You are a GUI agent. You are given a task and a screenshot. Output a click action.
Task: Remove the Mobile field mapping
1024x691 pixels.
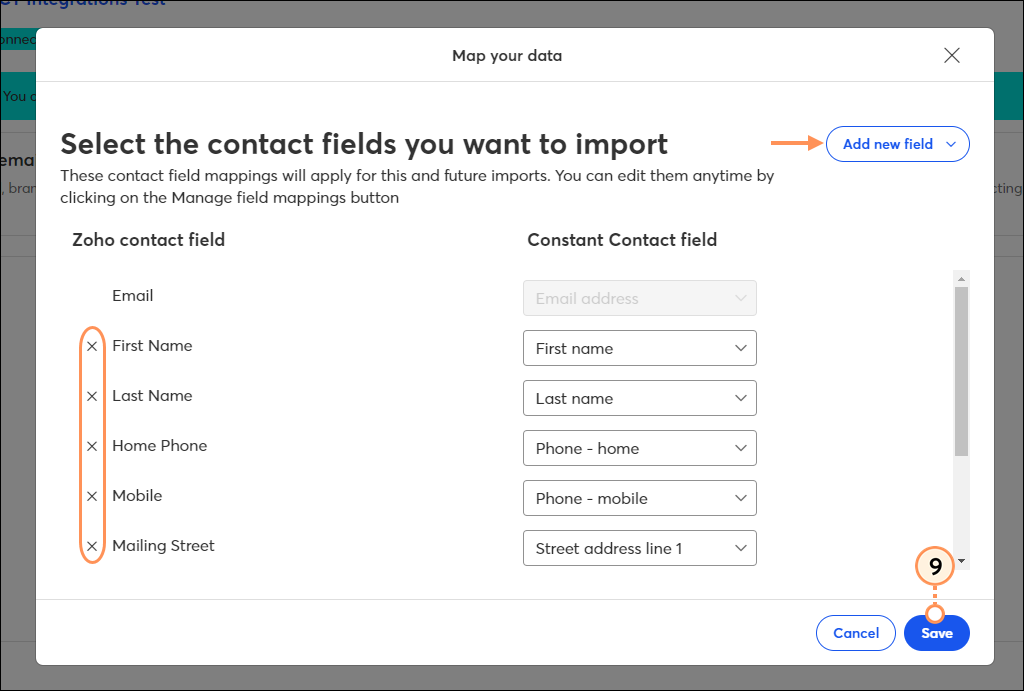click(x=92, y=496)
